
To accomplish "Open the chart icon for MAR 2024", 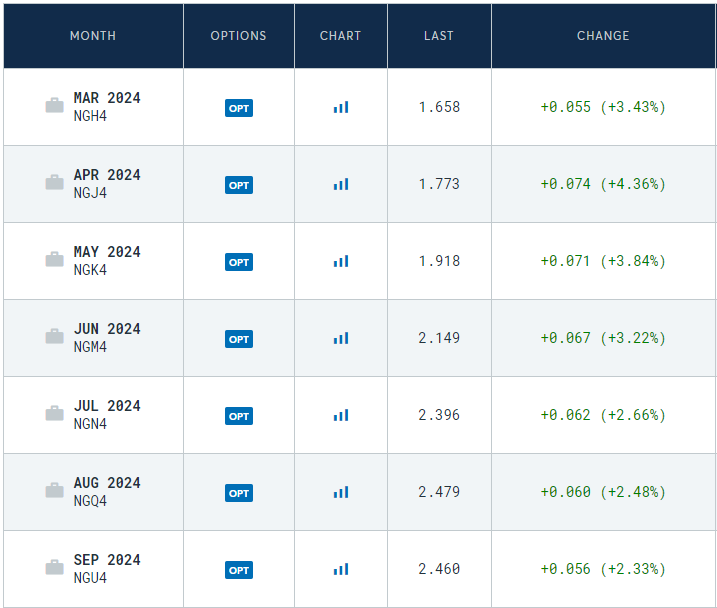I will (341, 107).
